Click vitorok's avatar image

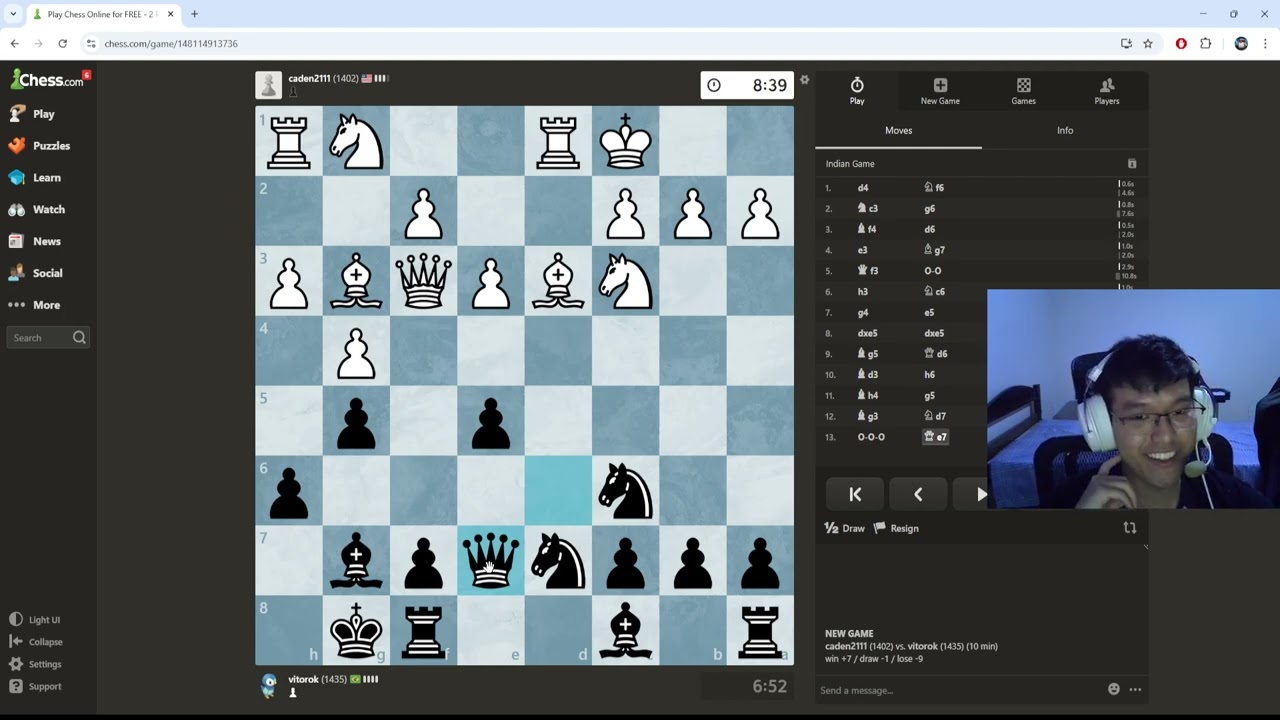pyautogui.click(x=268, y=685)
